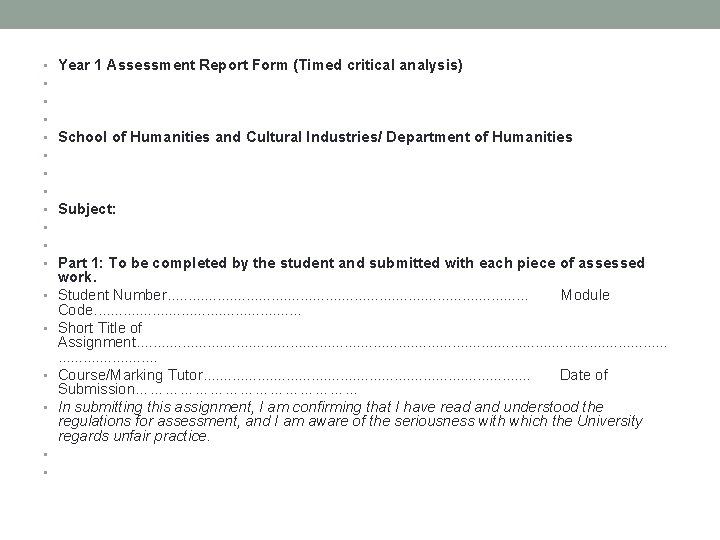Click the 'Short Title of' text
The image size is (720, 540).
tap(100, 327)
